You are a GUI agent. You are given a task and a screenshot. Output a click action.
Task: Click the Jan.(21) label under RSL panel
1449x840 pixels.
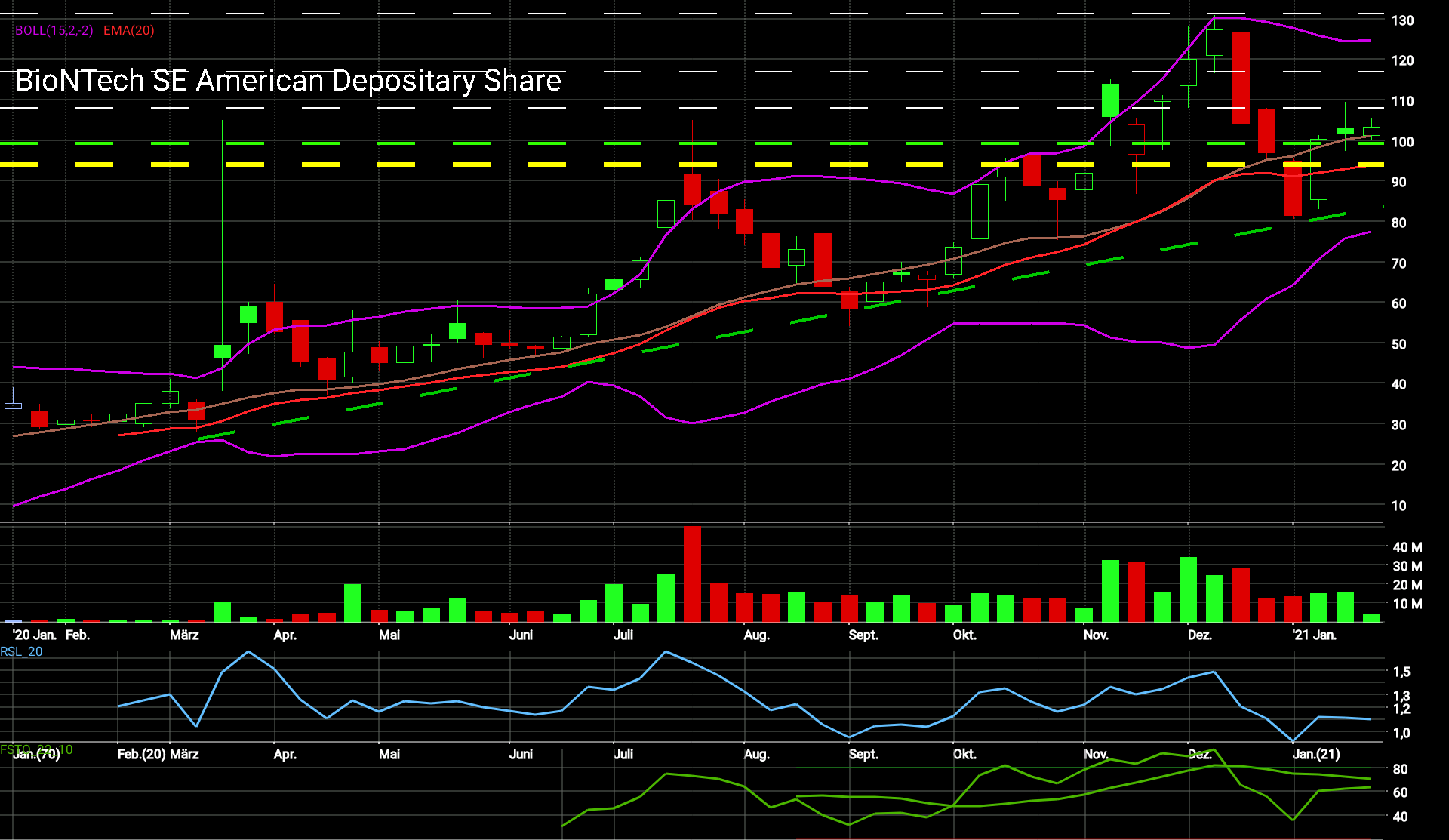[1316, 754]
